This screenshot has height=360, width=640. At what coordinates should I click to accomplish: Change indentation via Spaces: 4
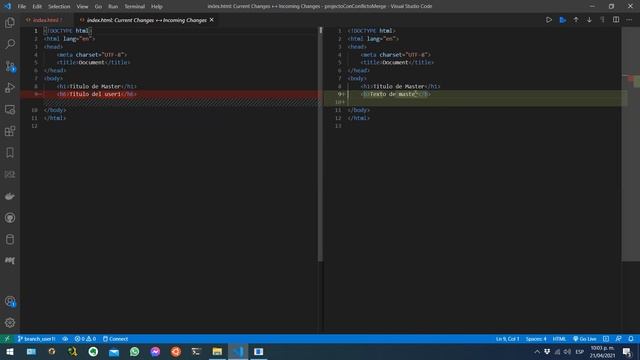(x=536, y=339)
